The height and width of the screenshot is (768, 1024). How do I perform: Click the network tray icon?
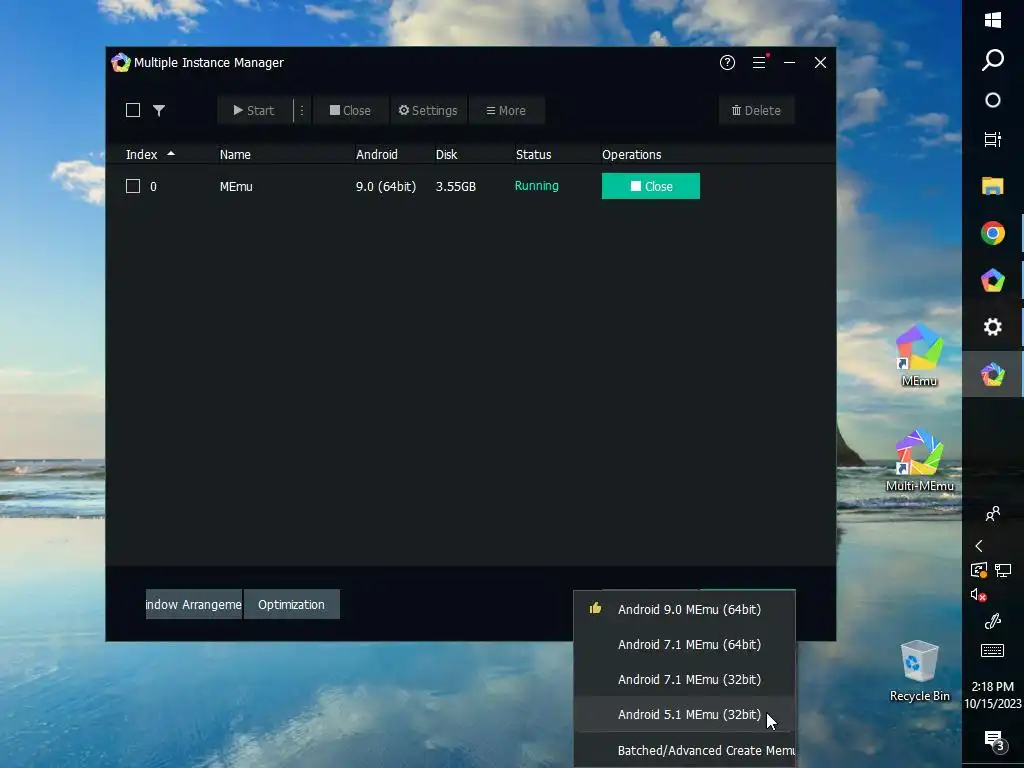click(1003, 571)
